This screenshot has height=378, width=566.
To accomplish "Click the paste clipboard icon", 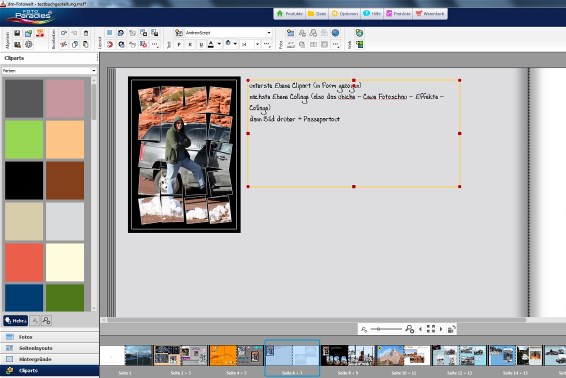I will 86,44.
